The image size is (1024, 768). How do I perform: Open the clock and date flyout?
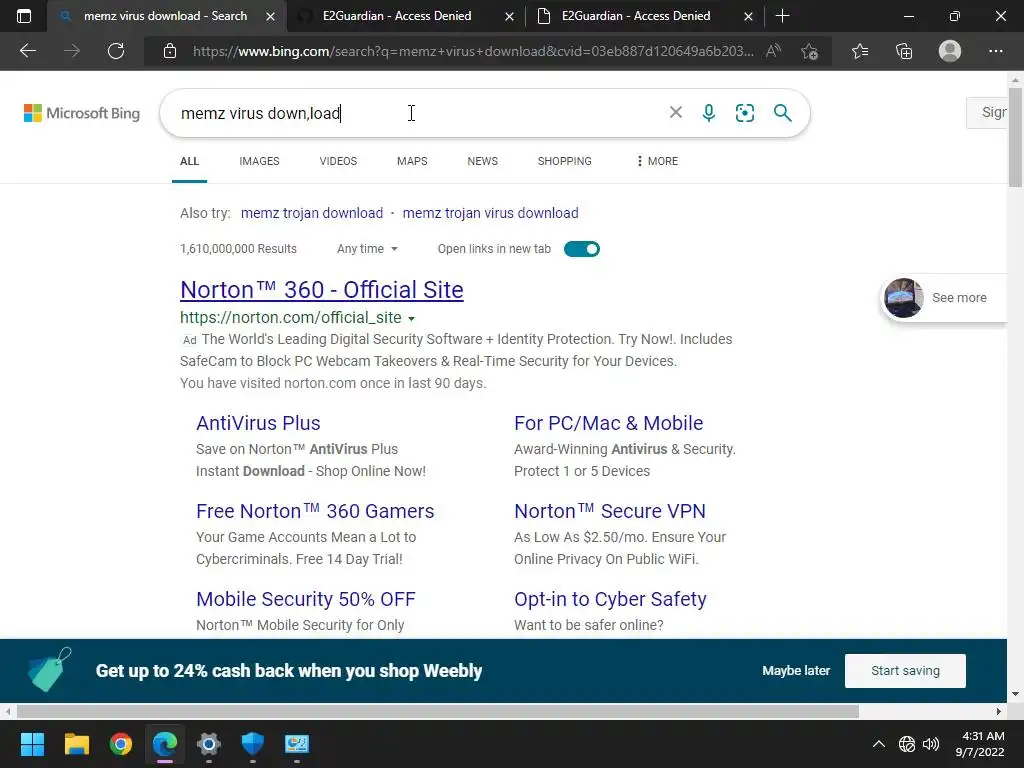coord(982,744)
